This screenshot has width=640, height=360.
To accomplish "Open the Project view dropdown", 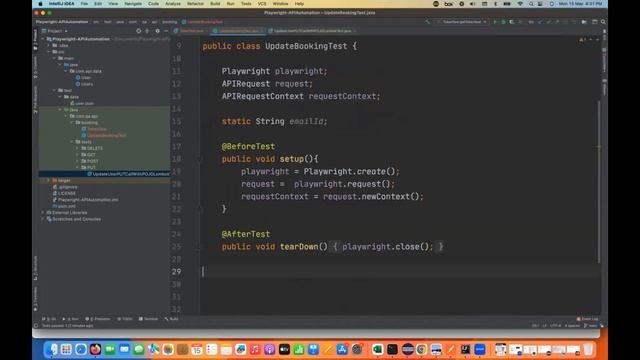I will (x=57, y=31).
